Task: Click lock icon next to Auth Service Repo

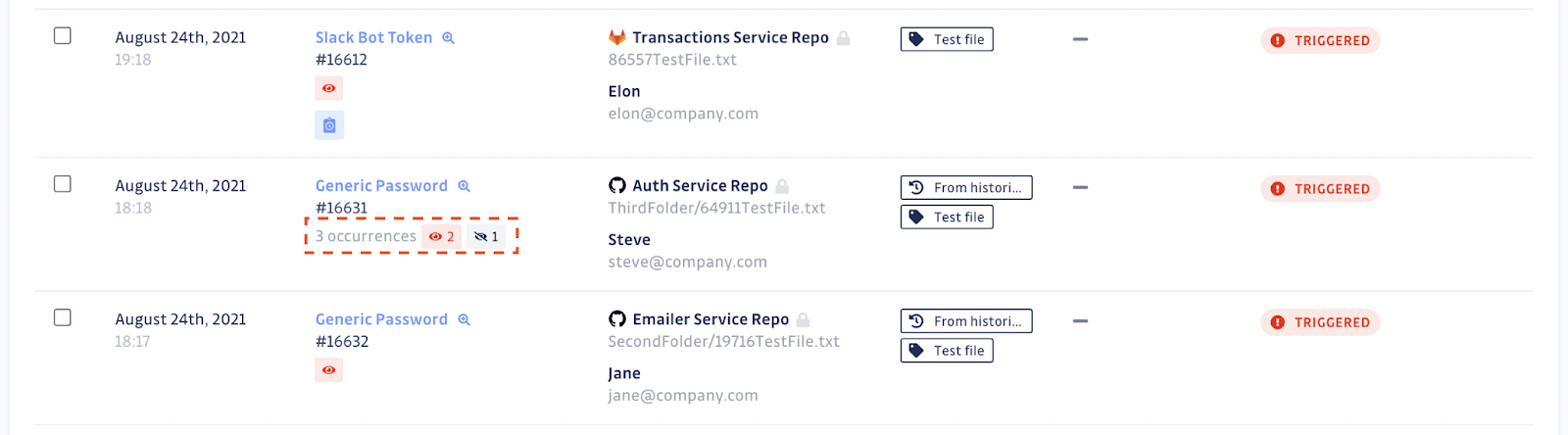Action: tap(782, 186)
